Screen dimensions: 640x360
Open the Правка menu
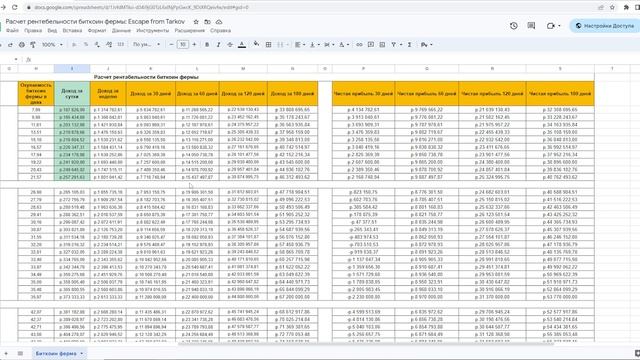coord(33,31)
